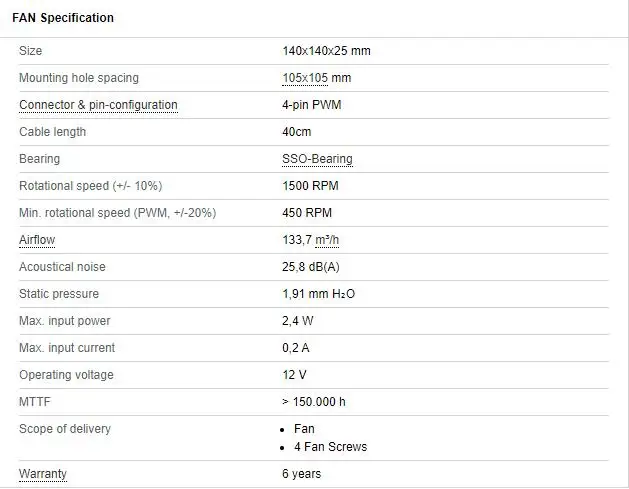The image size is (629, 489).
Task: Select the Size row label
Action: click(31, 51)
